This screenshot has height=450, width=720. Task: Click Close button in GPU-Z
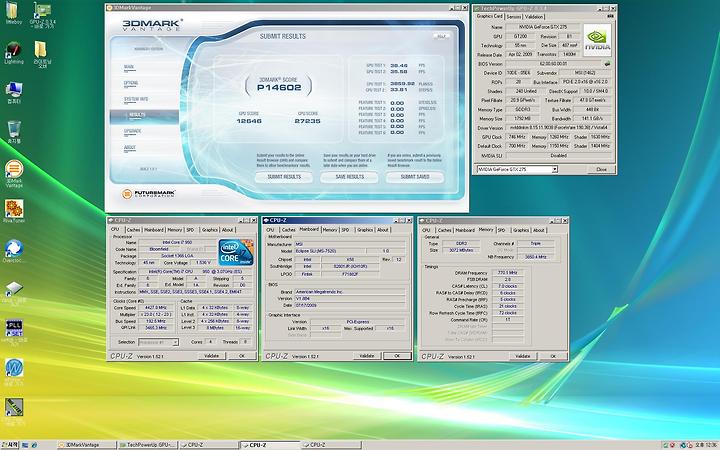coord(601,169)
